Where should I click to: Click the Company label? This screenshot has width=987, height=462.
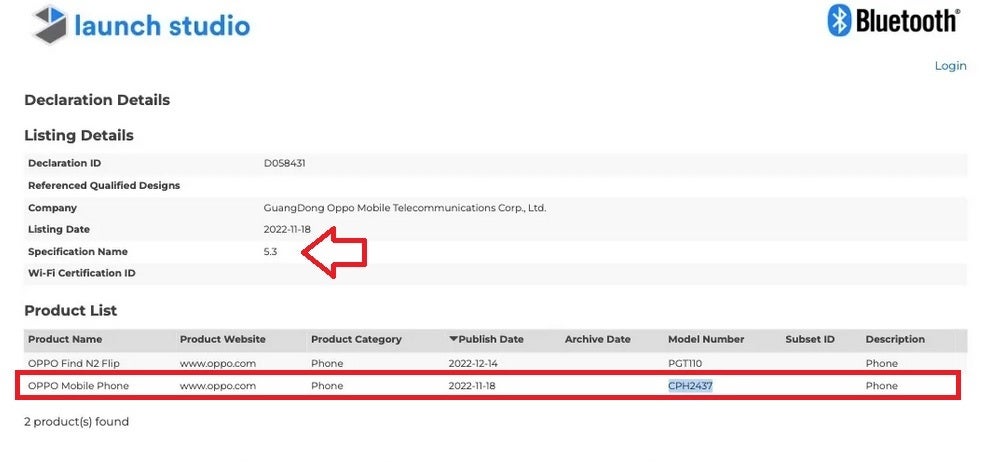(x=52, y=208)
